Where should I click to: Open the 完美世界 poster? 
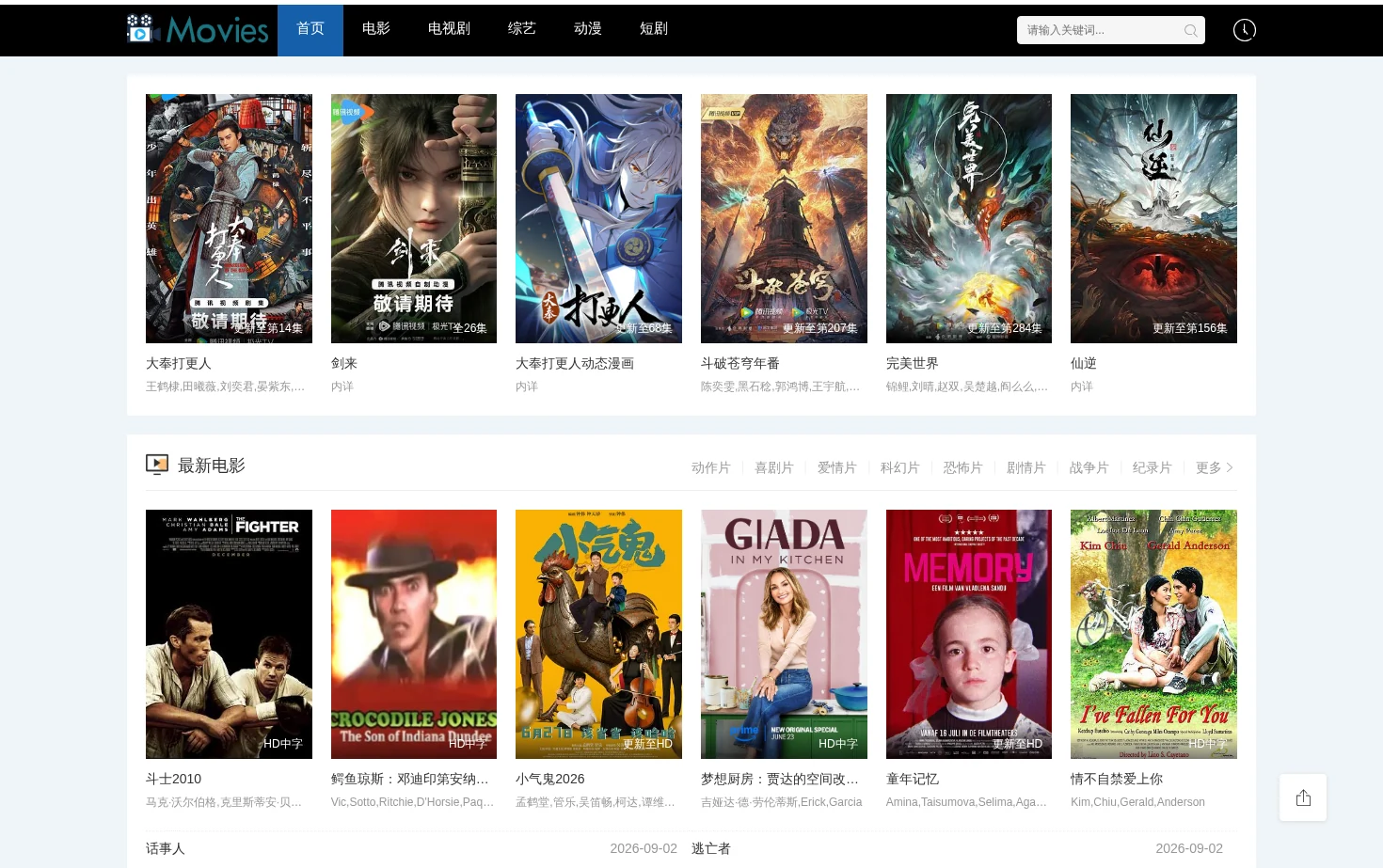point(969,218)
